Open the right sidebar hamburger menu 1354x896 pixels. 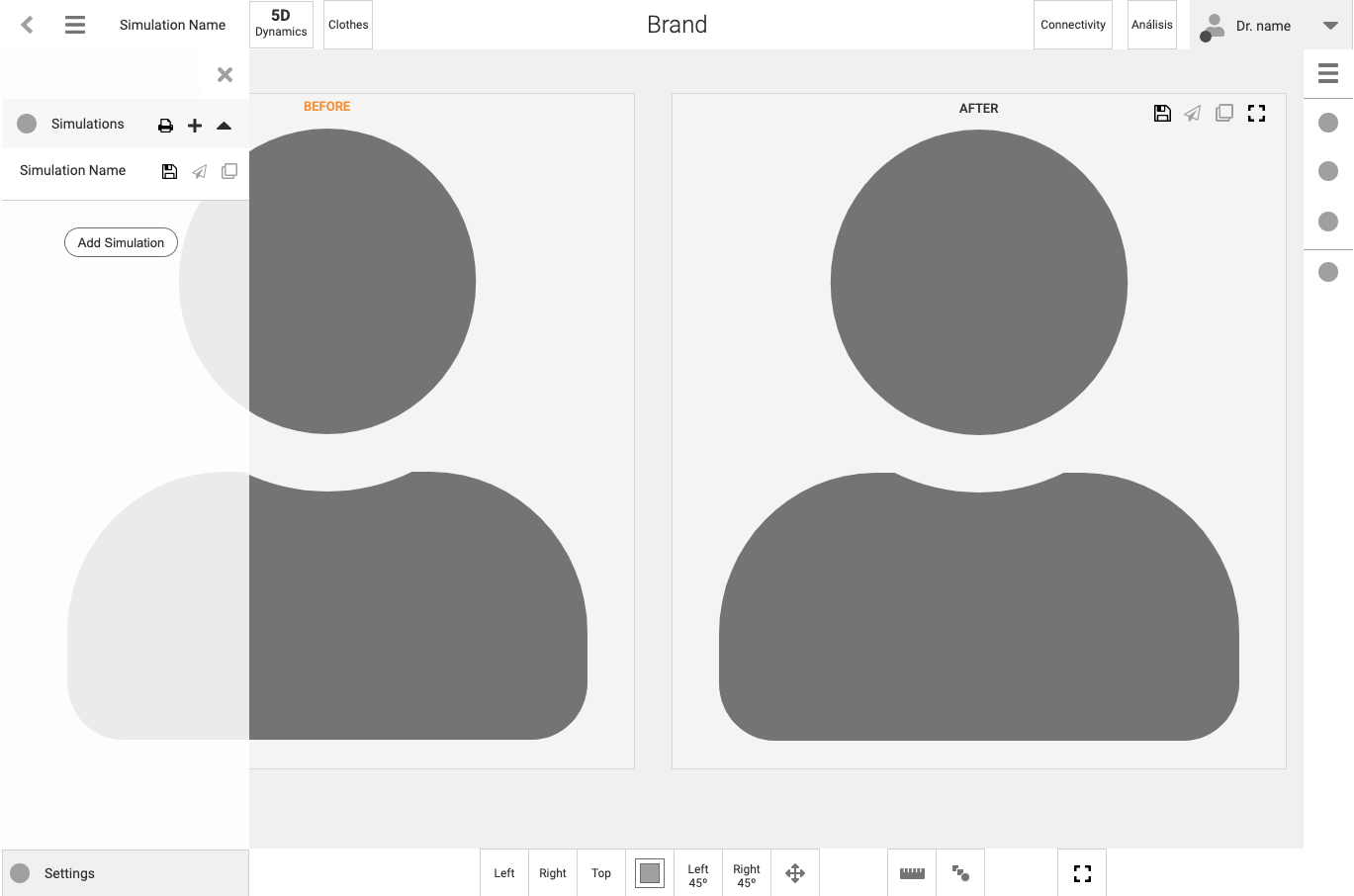click(x=1328, y=73)
